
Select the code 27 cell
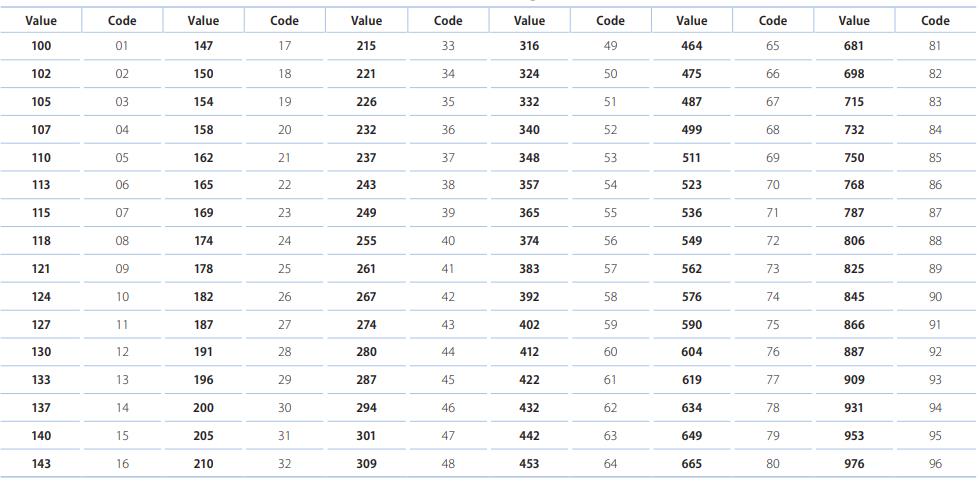point(284,325)
